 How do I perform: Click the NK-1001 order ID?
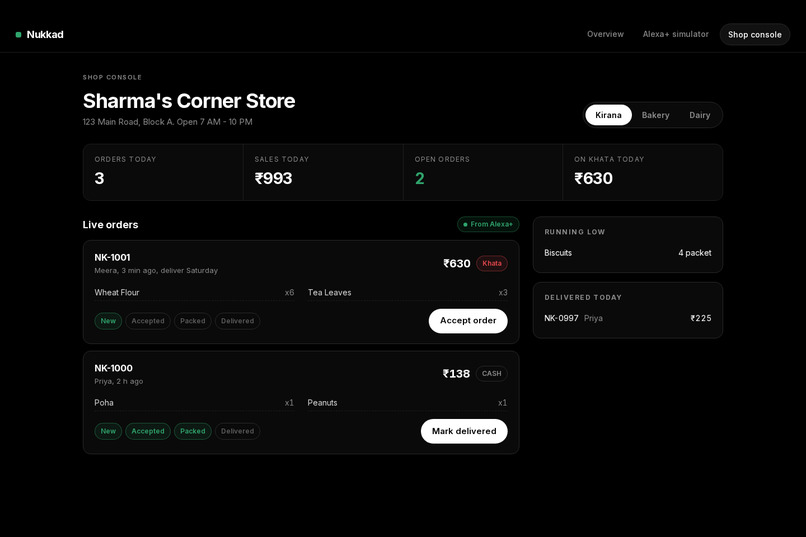point(112,257)
